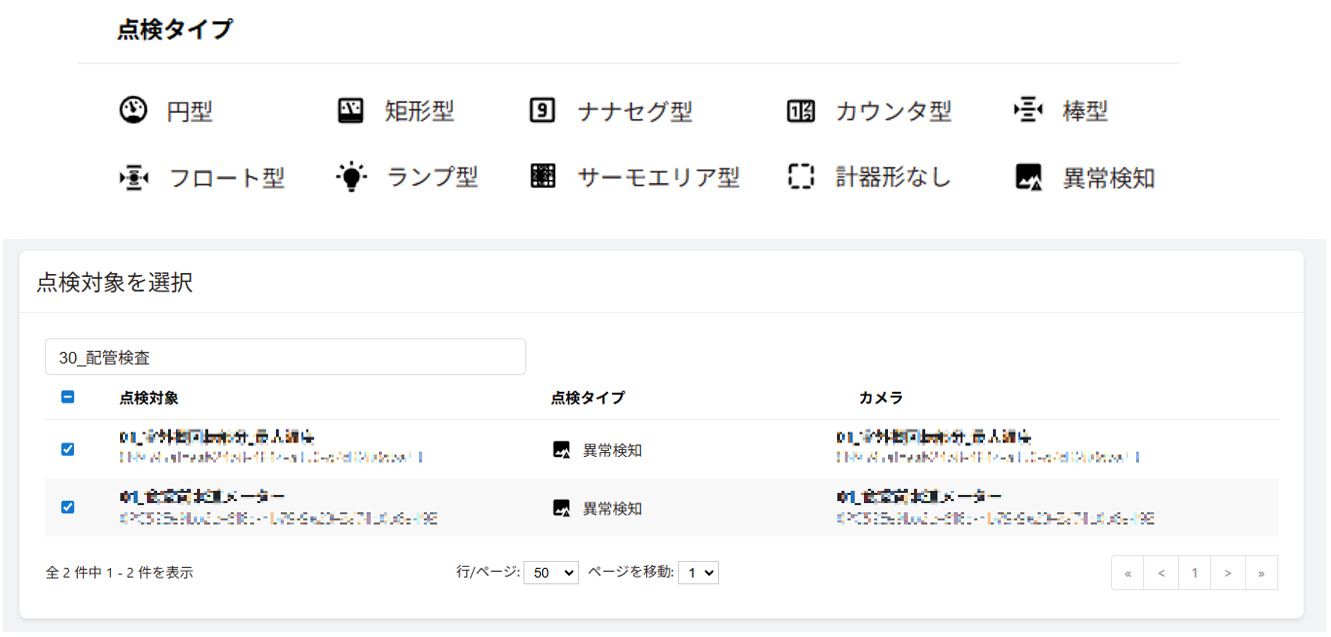Click the rectangular meter 矩形型 icon
1331x637 pixels.
coord(351,110)
